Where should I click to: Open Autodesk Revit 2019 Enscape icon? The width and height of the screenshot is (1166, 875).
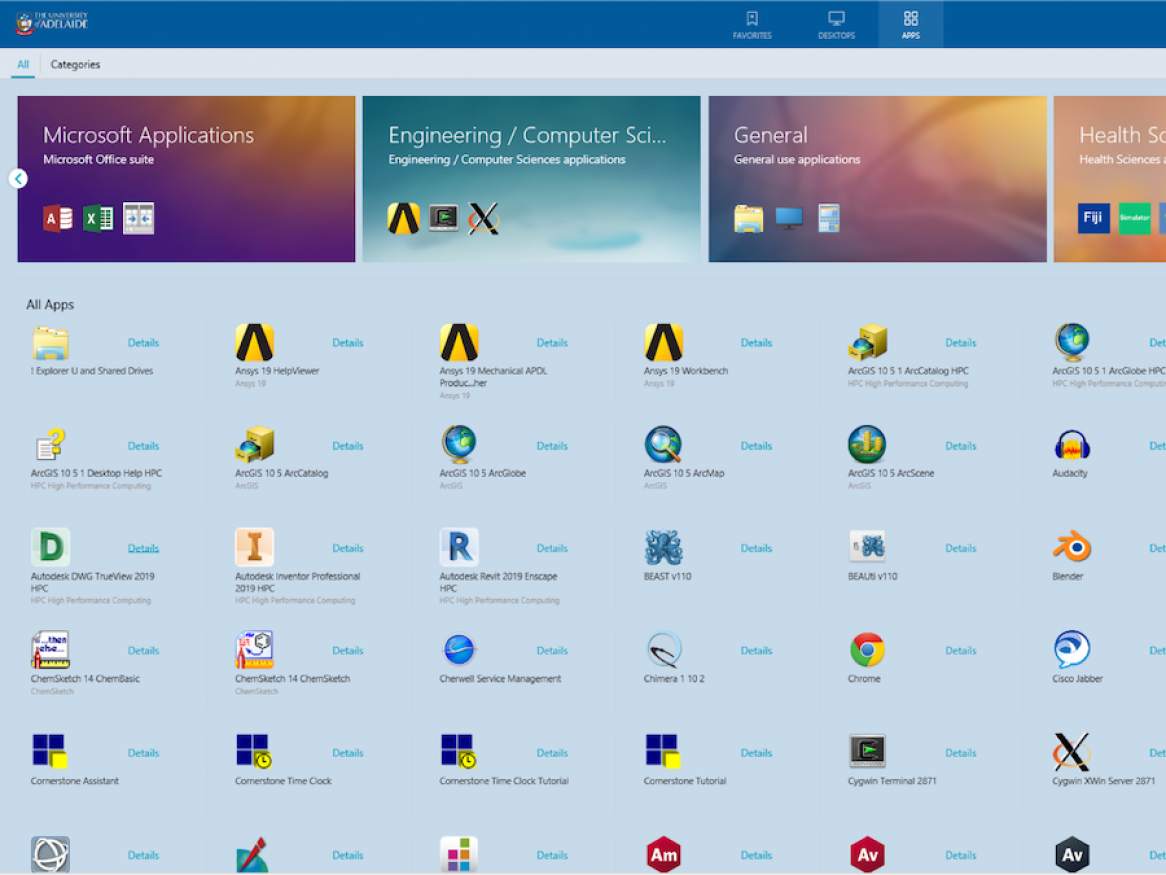pos(459,548)
